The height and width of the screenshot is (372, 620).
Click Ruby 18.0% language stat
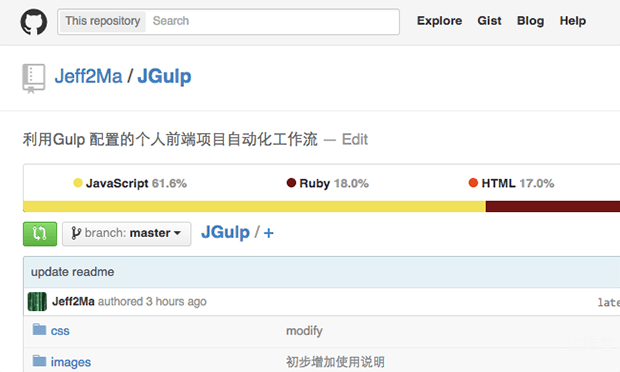tap(328, 183)
